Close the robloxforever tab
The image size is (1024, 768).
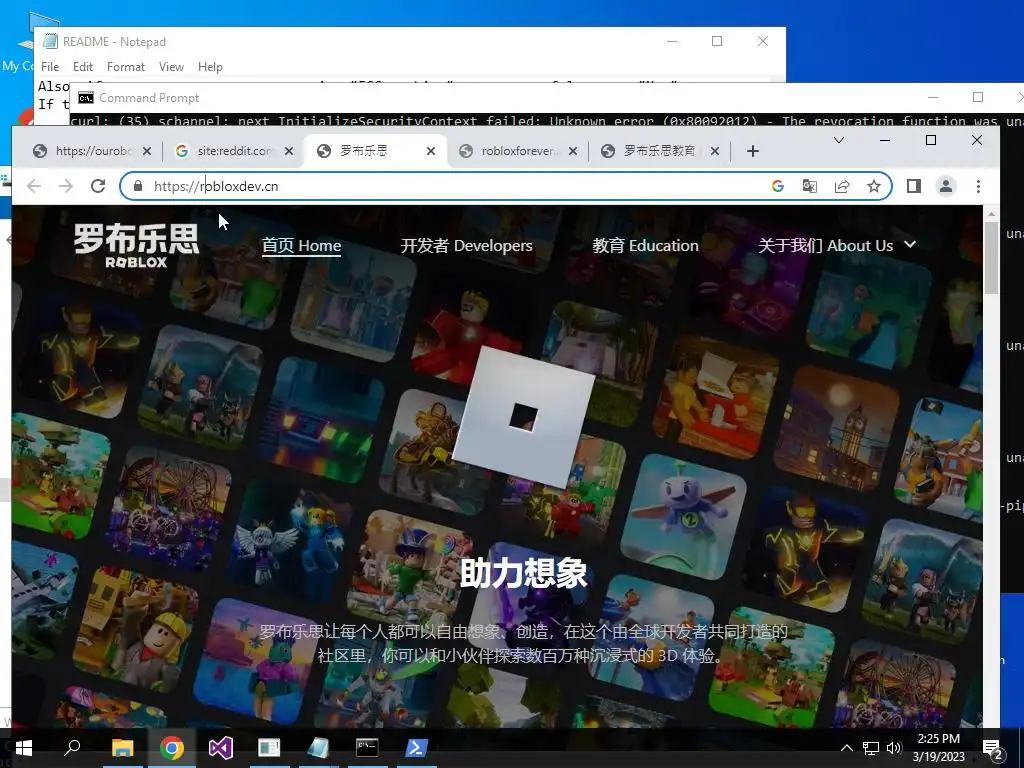click(x=573, y=151)
